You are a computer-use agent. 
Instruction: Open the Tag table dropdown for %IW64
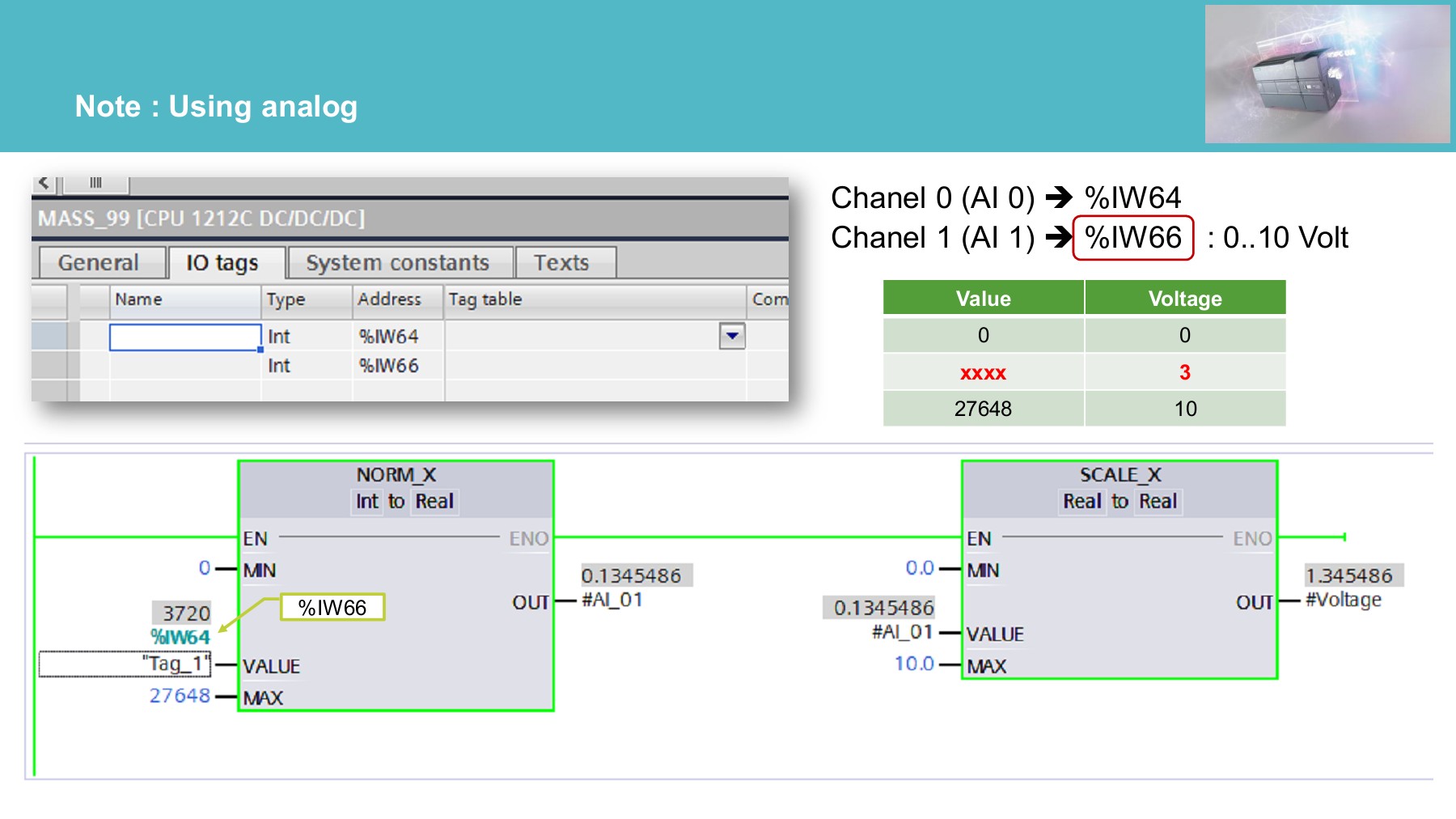(730, 336)
